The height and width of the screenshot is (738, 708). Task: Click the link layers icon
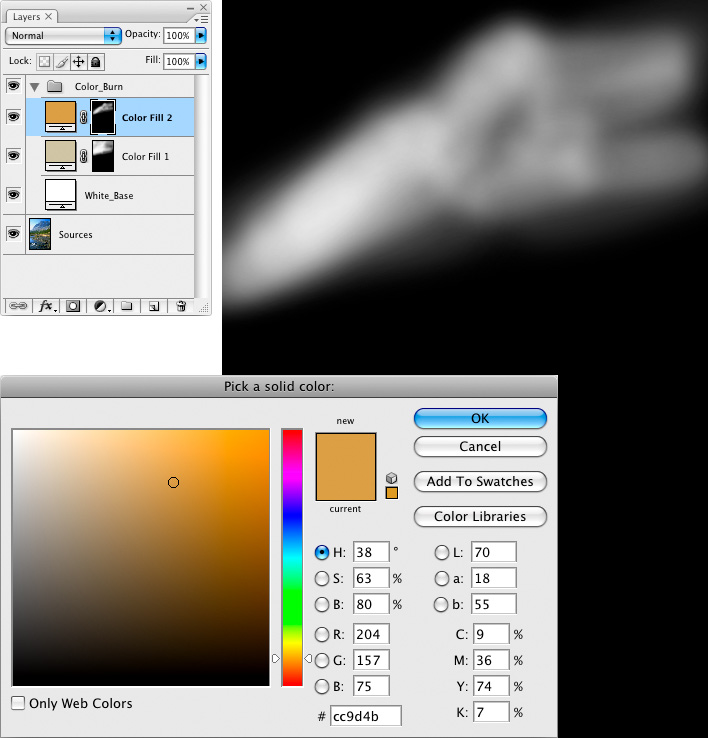point(16,307)
